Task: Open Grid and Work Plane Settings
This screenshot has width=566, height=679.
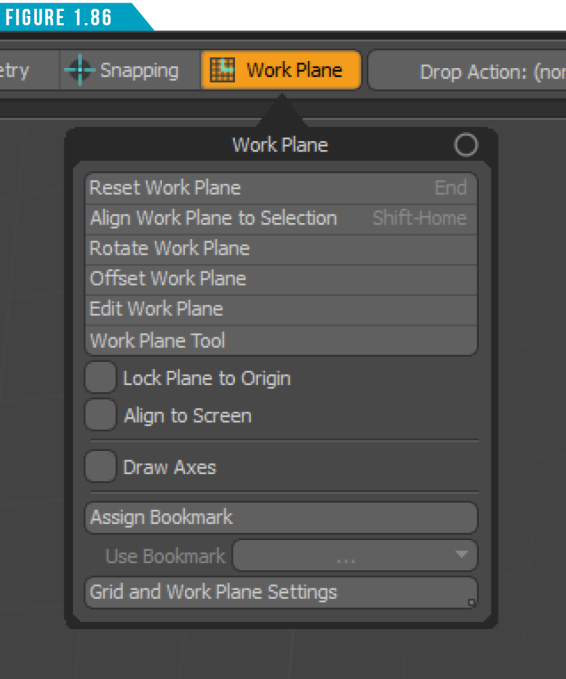Action: (281, 592)
